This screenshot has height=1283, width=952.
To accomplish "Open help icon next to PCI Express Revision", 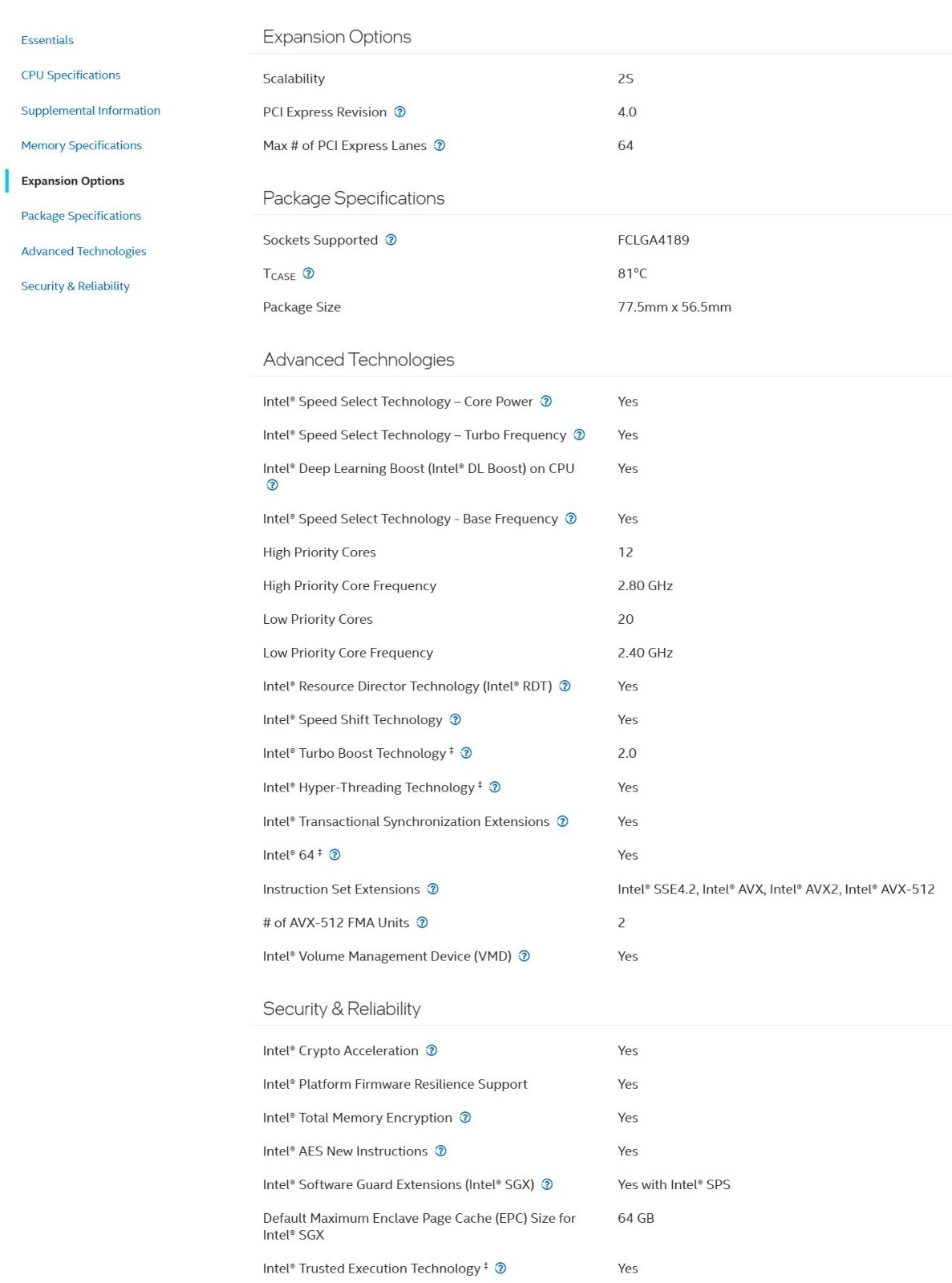I will pyautogui.click(x=399, y=112).
